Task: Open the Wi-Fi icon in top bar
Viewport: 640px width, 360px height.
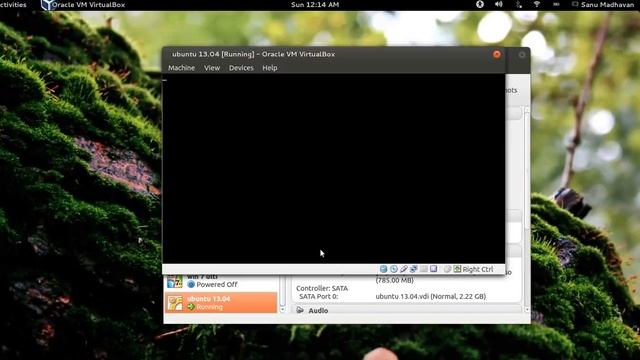Action: [537, 4]
